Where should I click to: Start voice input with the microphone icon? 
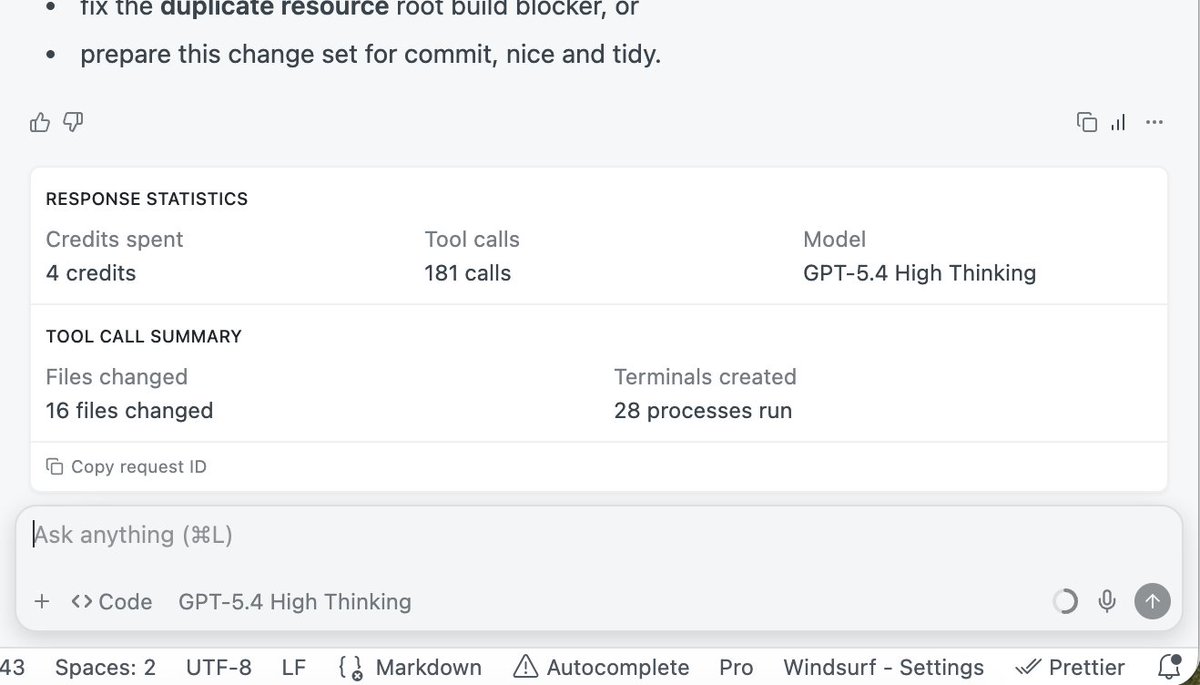[1107, 601]
